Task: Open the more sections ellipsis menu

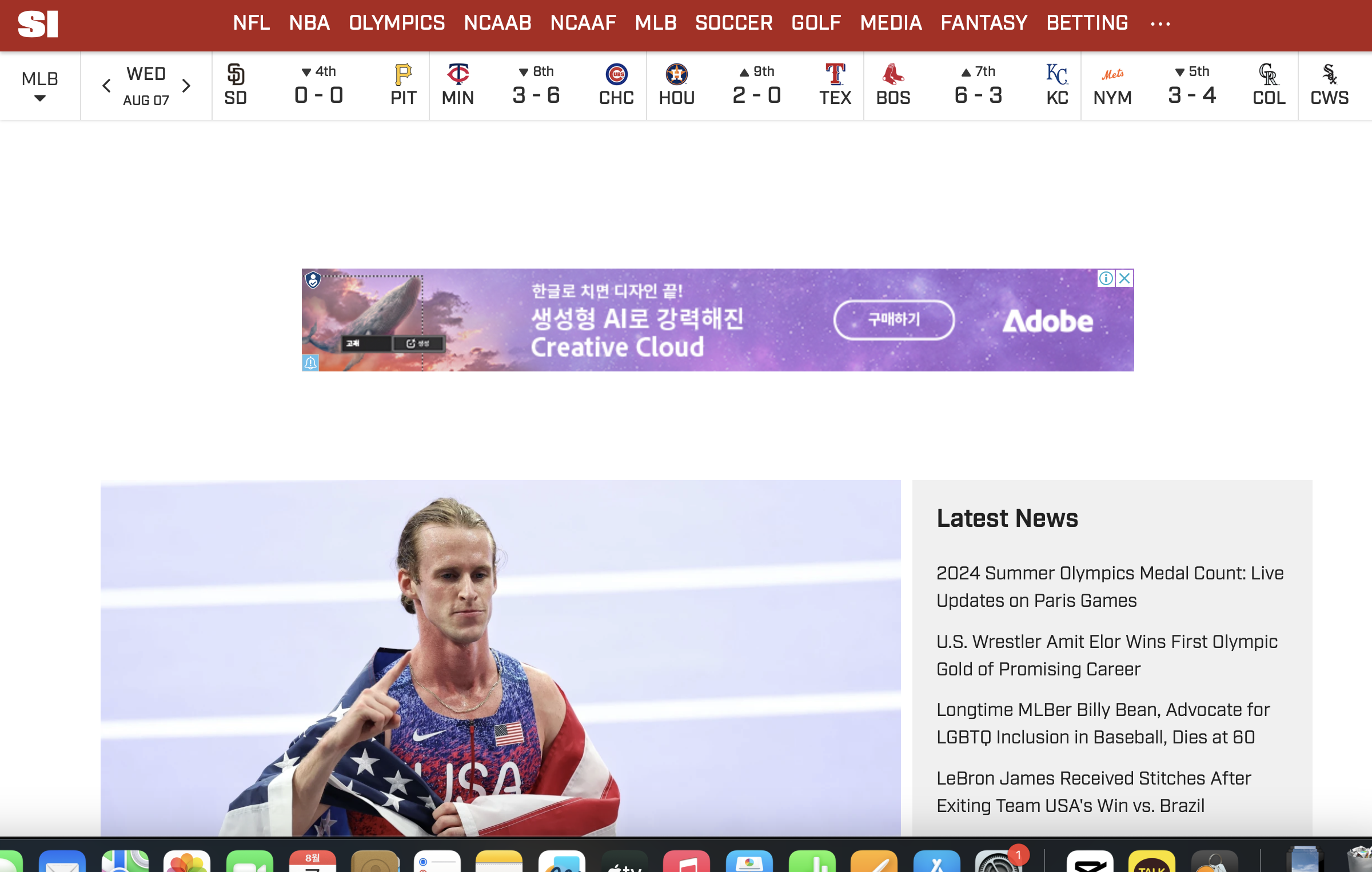Action: (x=1160, y=24)
